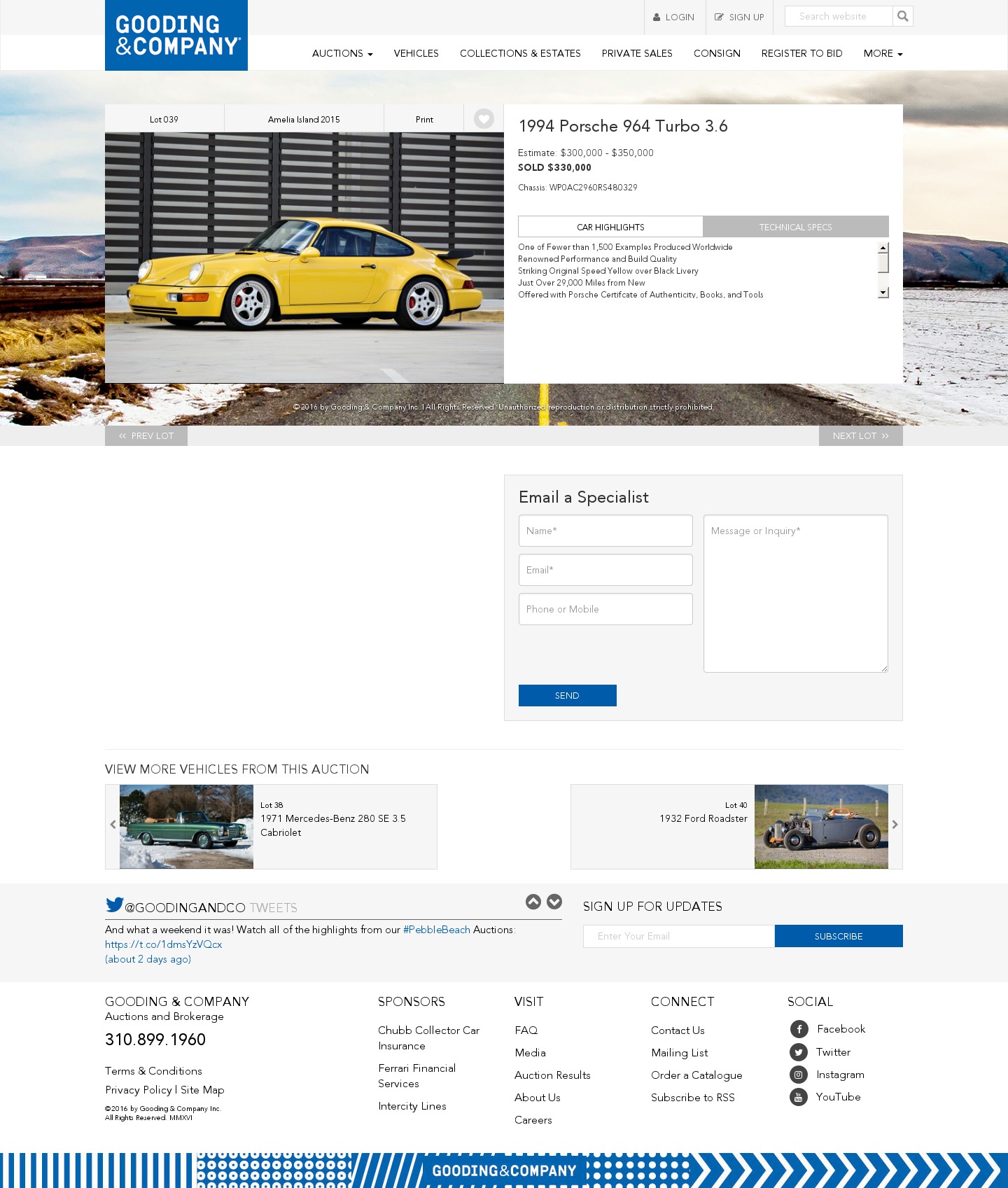Open Twitter social icon in footer
Viewport: 1008px width, 1188px height.
point(799,1052)
